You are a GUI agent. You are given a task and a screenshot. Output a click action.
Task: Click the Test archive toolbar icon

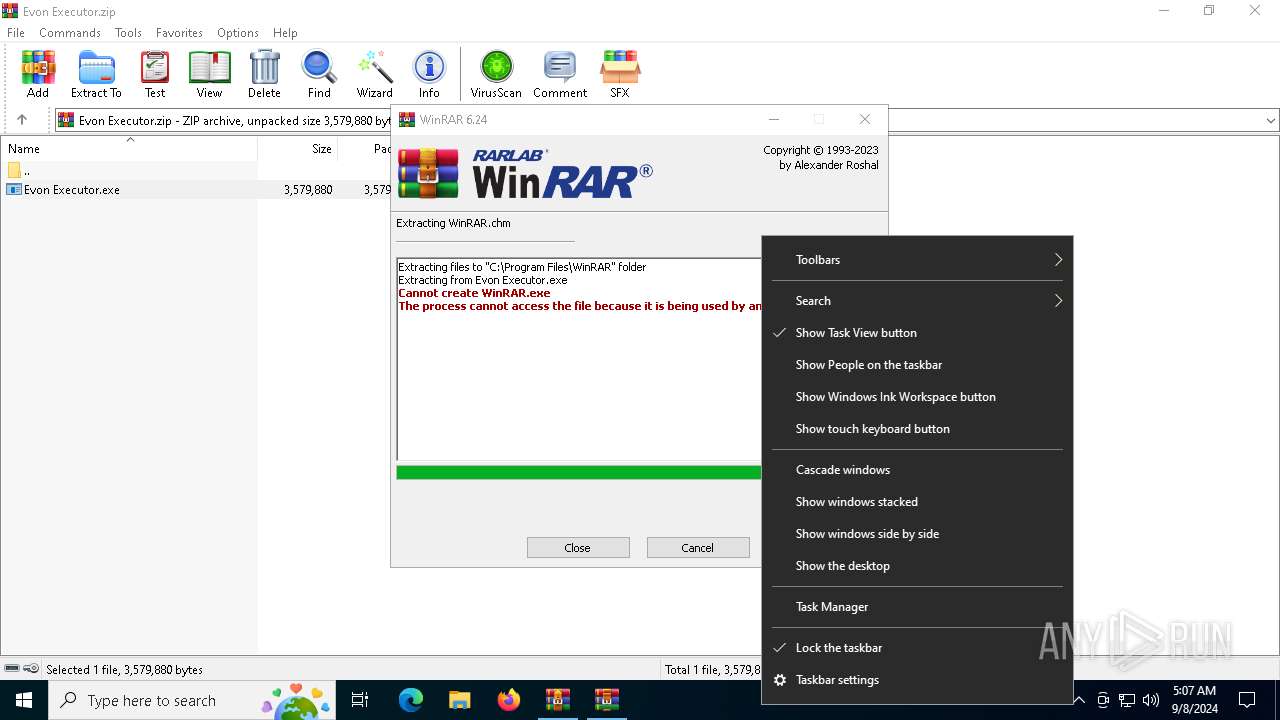(155, 75)
